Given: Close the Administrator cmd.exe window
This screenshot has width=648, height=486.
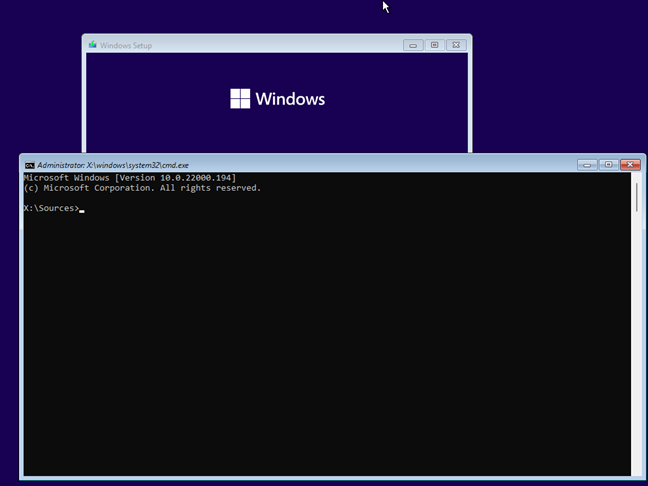Looking at the screenshot, I should [x=630, y=165].
